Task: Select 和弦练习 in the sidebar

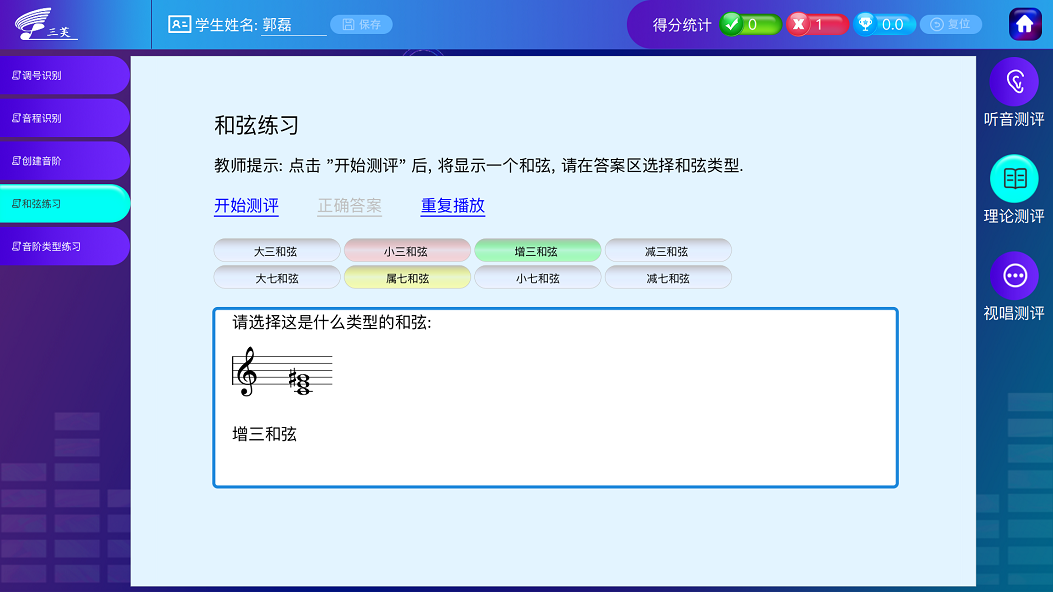Action: 64,203
